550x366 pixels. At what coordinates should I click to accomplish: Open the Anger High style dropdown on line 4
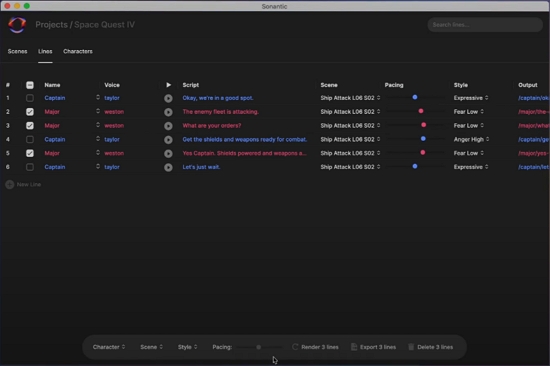[471, 139]
